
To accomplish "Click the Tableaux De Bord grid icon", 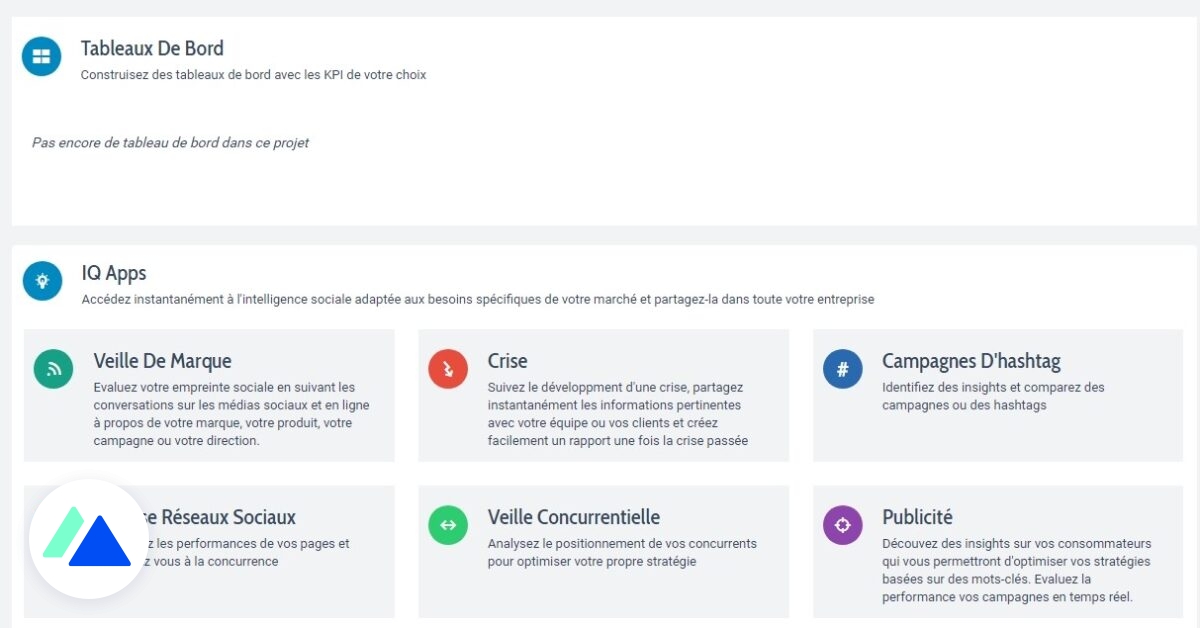I will (x=41, y=56).
